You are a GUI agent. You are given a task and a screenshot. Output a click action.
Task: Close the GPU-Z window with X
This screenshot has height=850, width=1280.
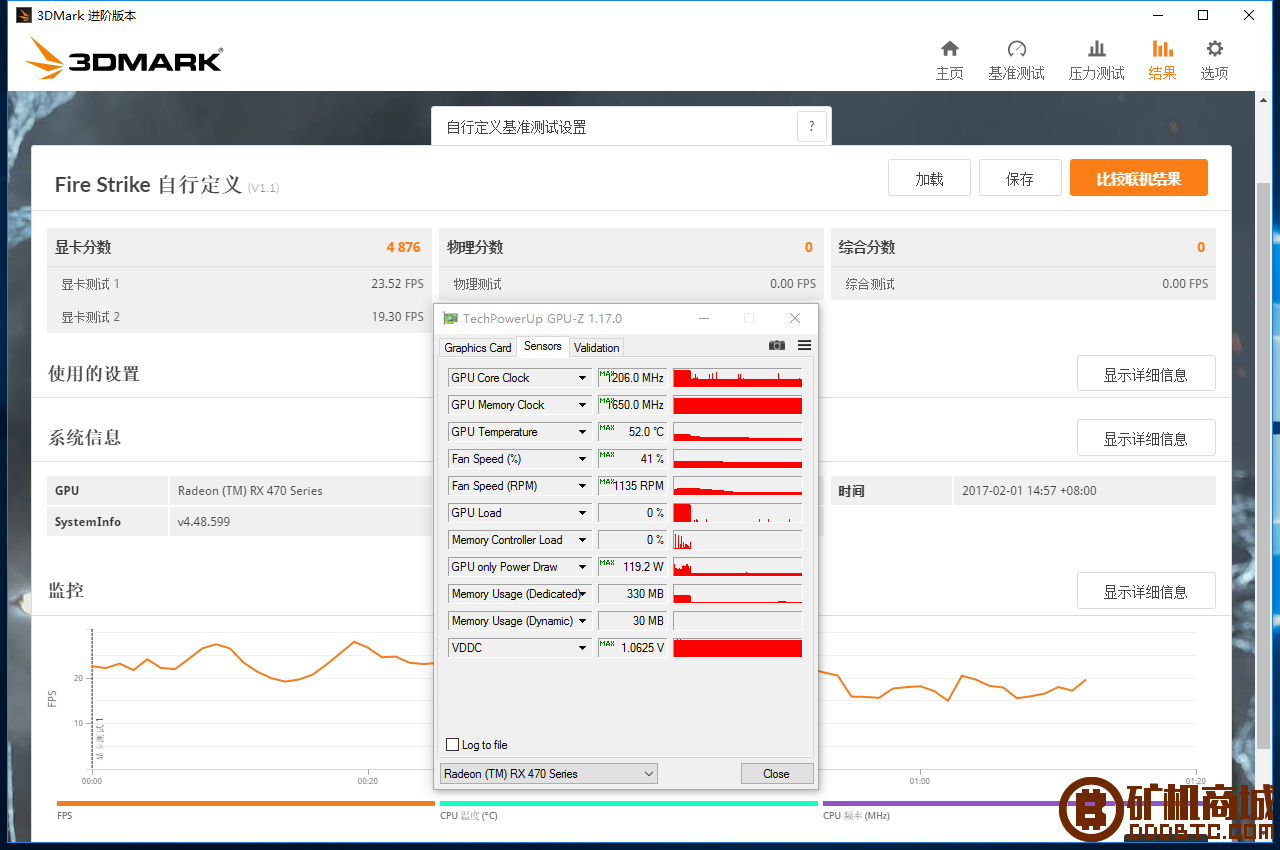tap(795, 318)
